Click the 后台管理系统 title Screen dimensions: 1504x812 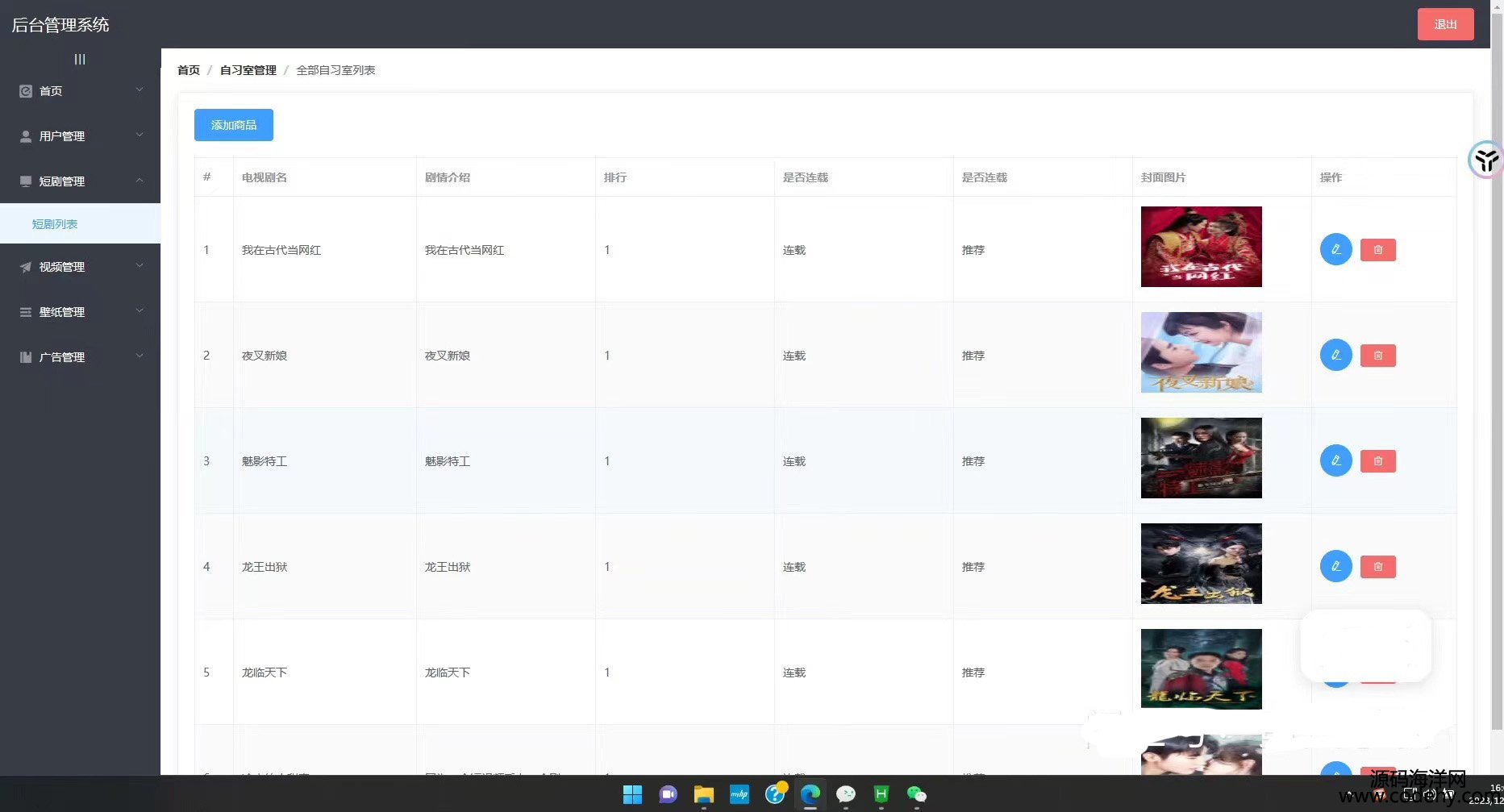pyautogui.click(x=60, y=25)
